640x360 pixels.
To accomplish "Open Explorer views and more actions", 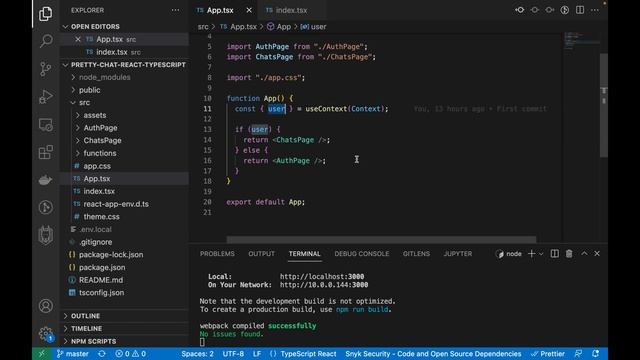I will (175, 10).
